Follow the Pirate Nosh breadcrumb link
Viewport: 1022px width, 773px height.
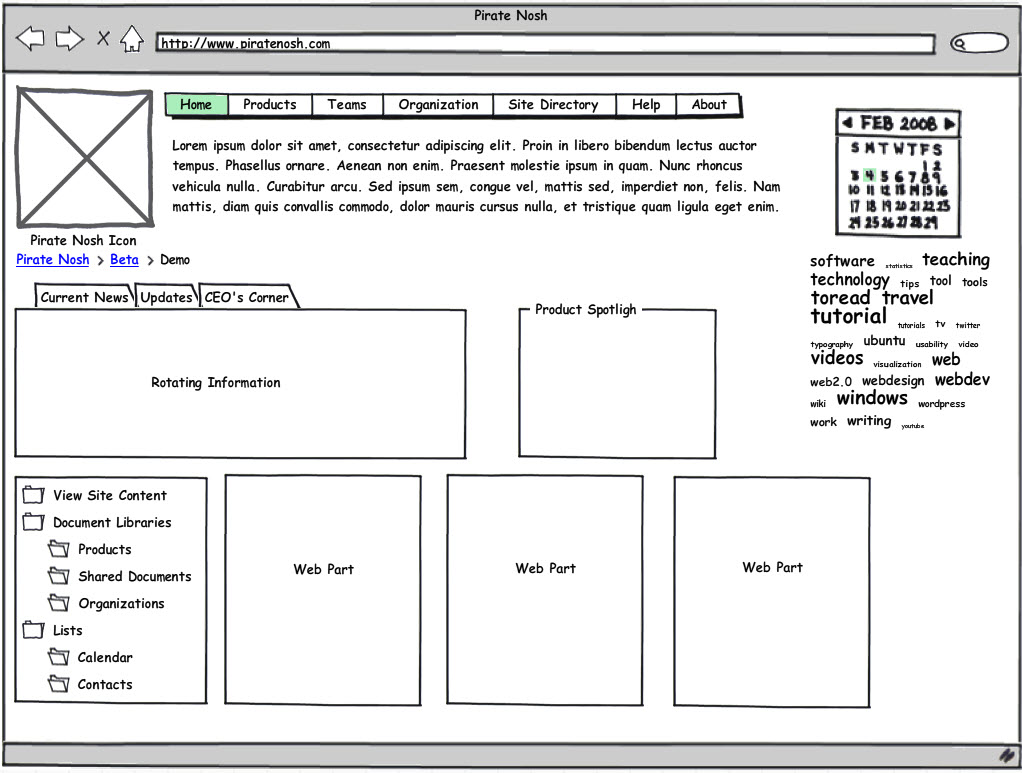click(x=53, y=260)
